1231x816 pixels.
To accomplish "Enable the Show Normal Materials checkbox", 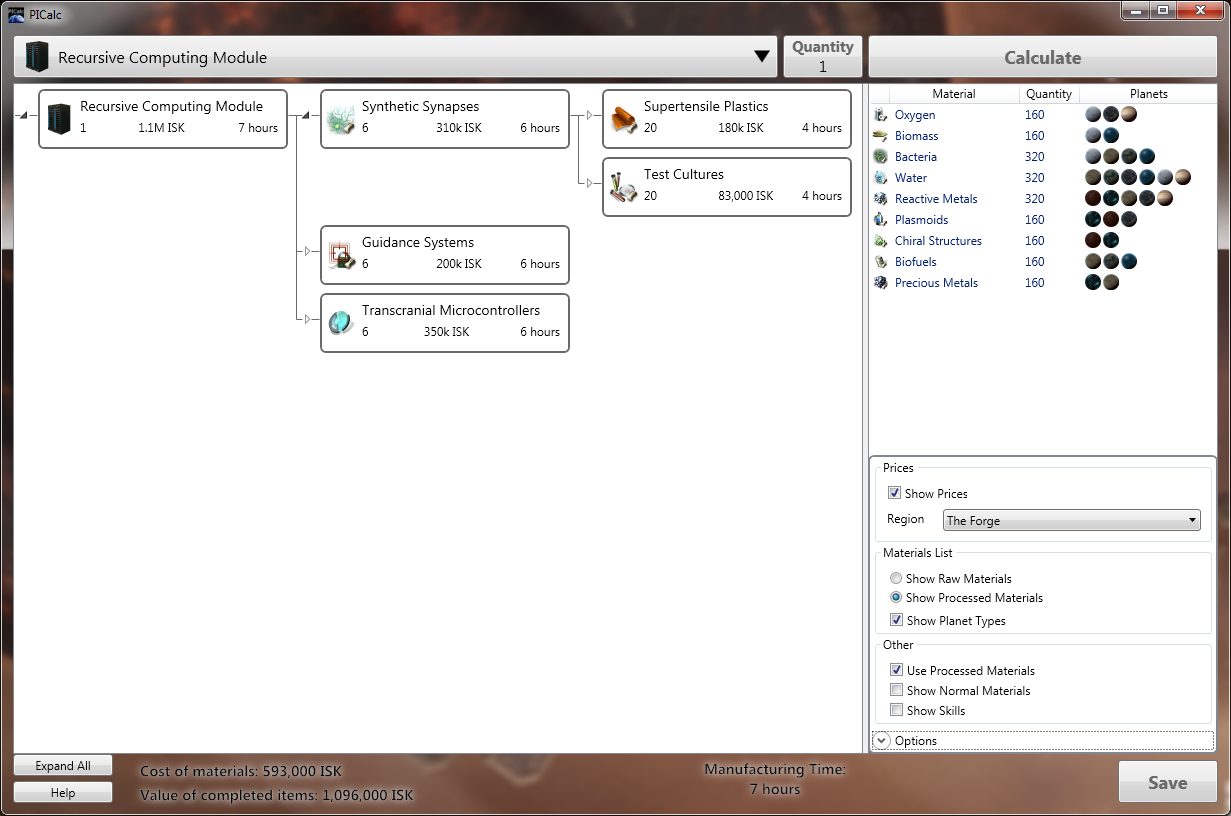I will (x=896, y=690).
